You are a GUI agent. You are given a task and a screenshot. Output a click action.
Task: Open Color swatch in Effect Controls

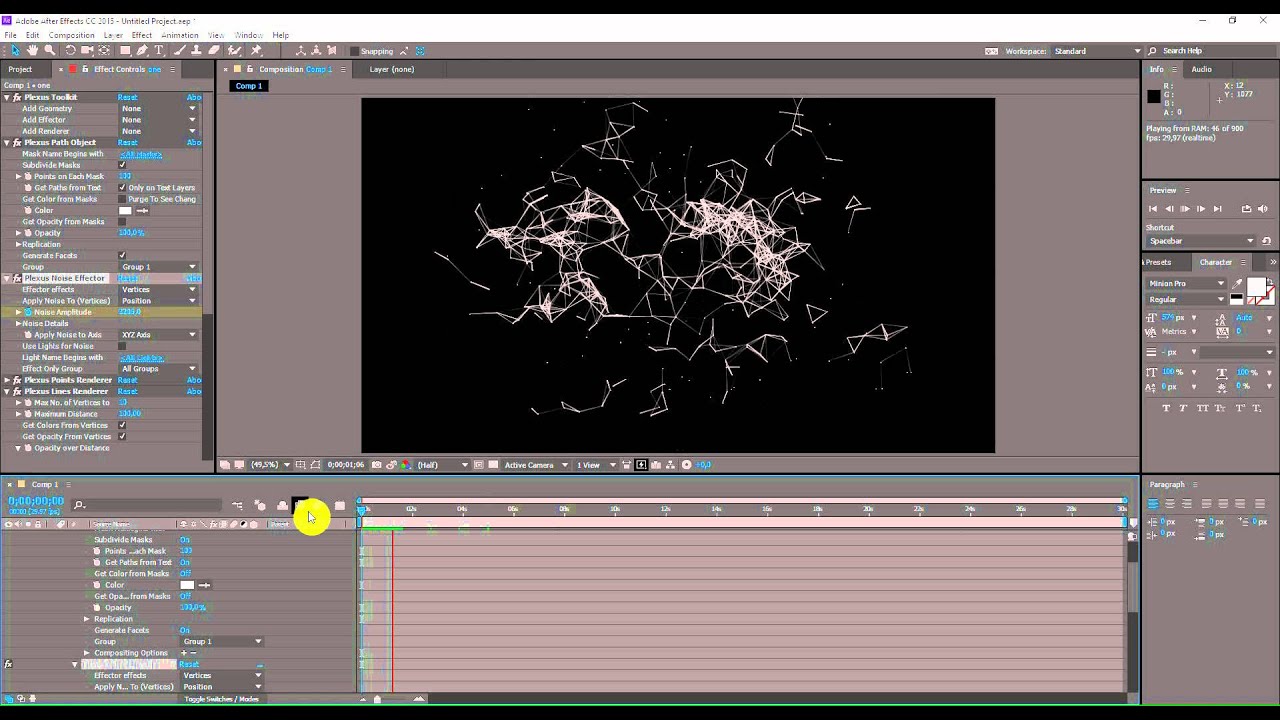pyautogui.click(x=125, y=211)
